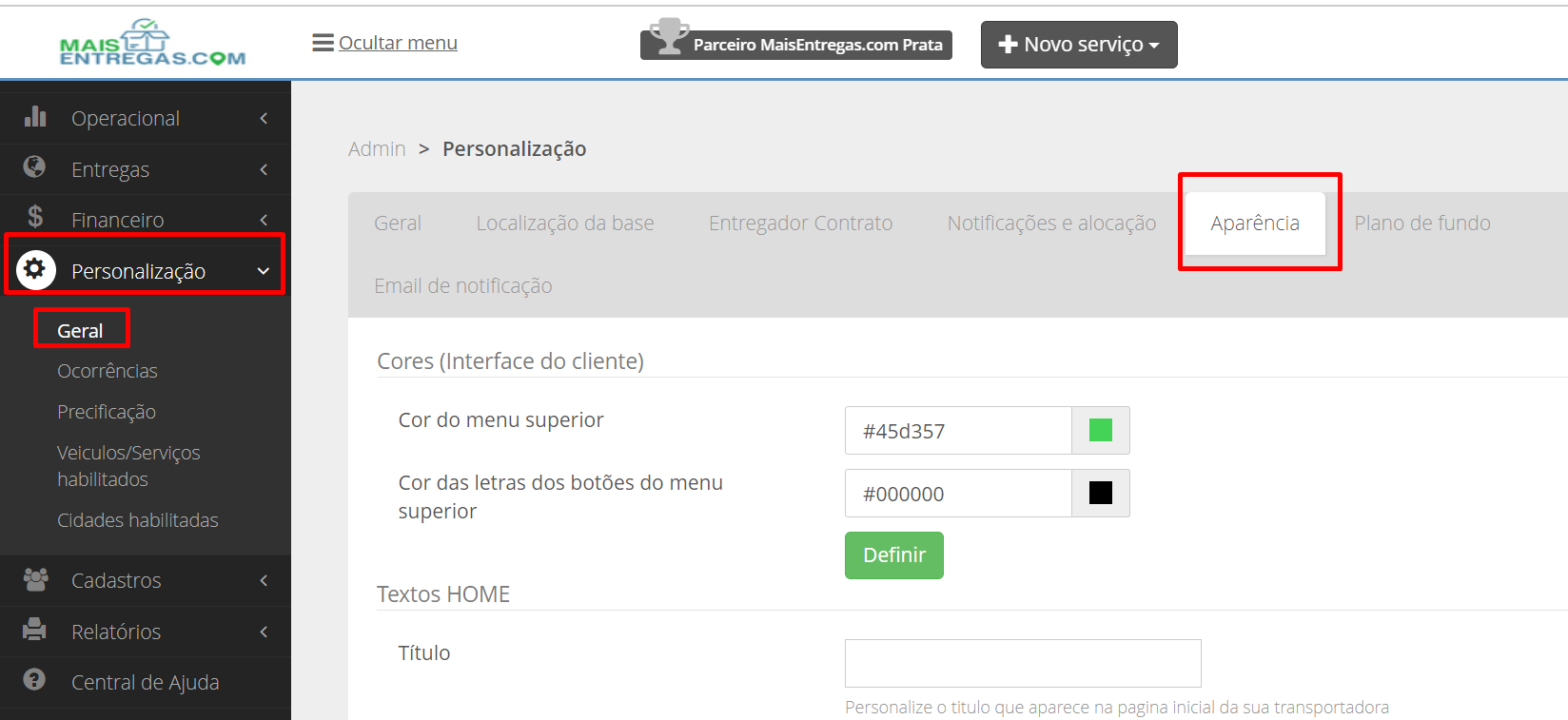Image resolution: width=1568 pixels, height=720 pixels.
Task: Open the Plano de fundo tab
Action: (1422, 224)
